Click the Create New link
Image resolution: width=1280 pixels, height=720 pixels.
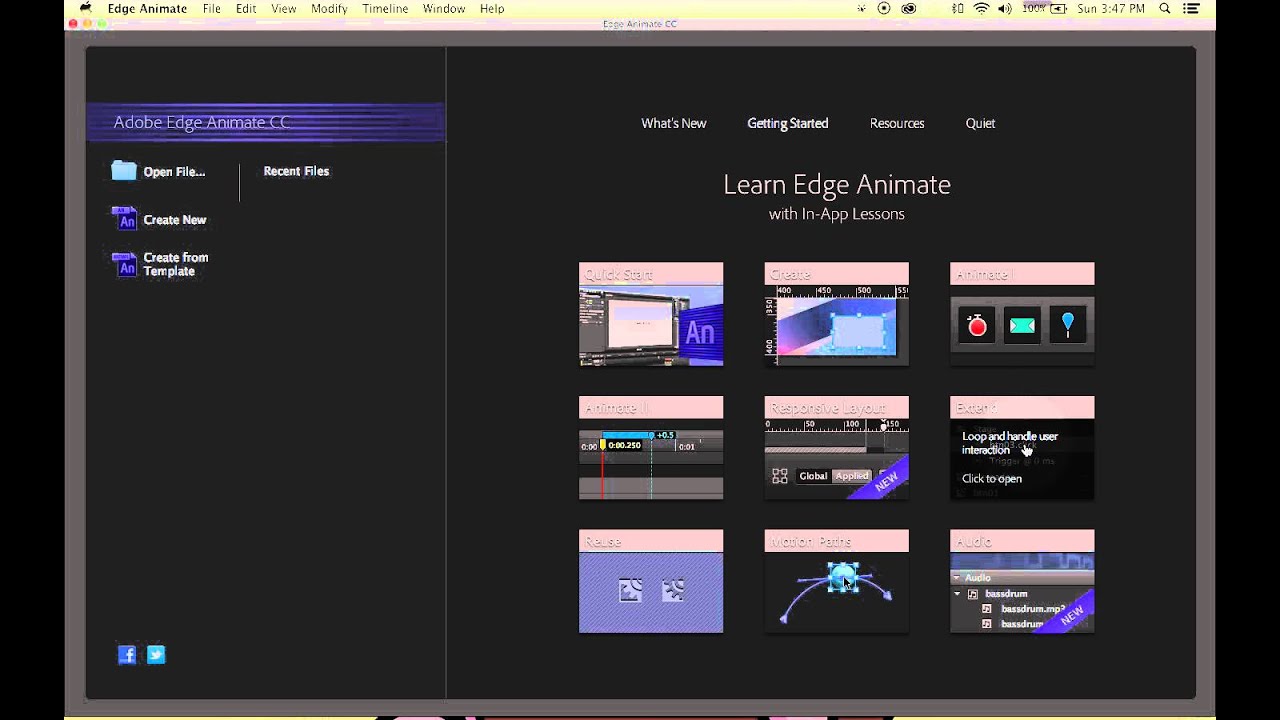coord(175,220)
